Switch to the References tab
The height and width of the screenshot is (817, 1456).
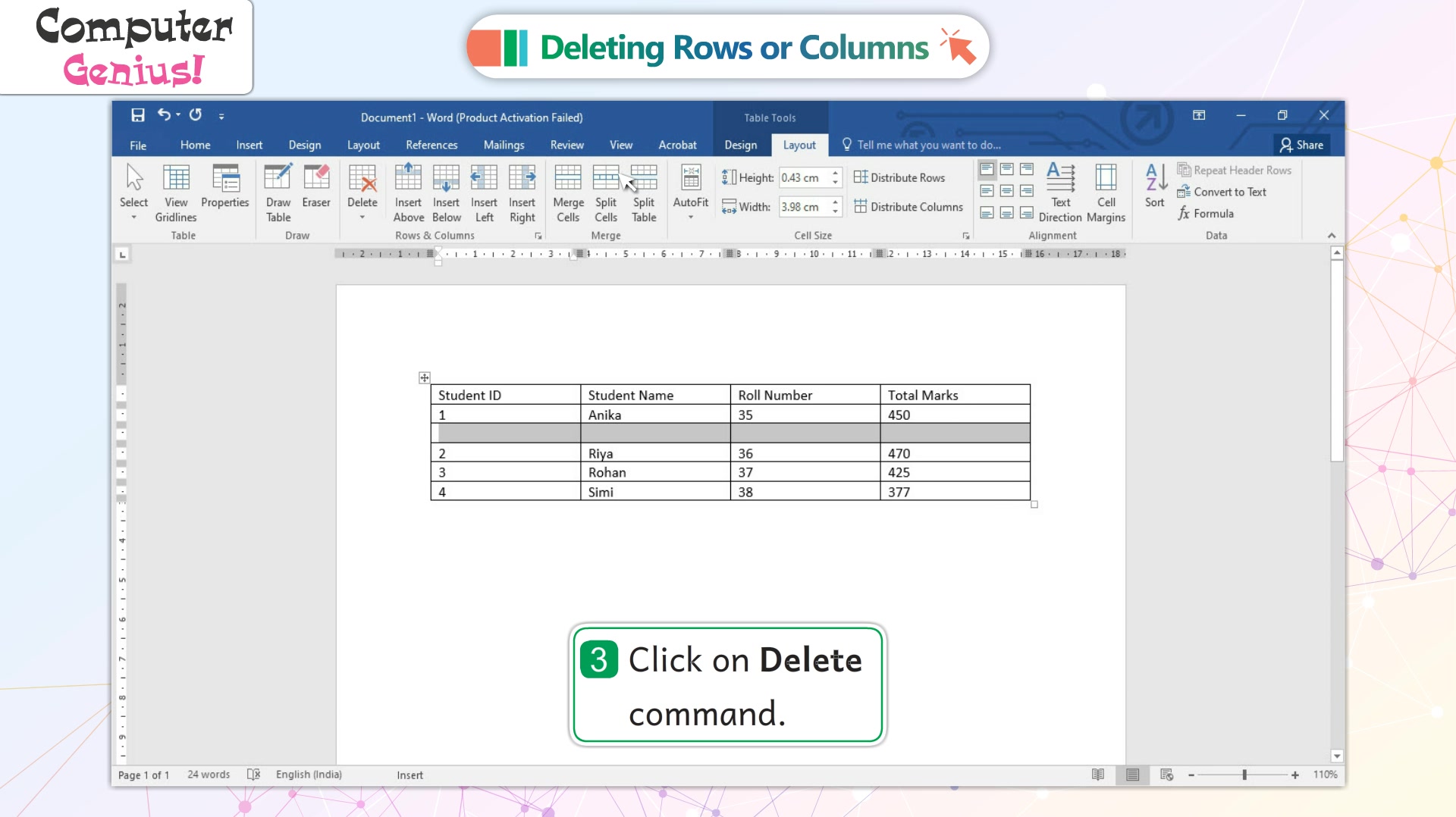coord(431,145)
